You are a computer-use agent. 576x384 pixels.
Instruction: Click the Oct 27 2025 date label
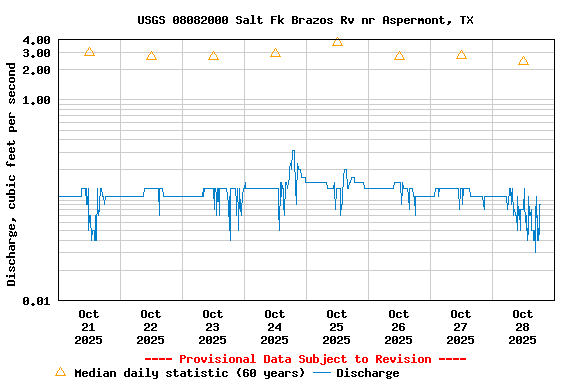[461, 327]
